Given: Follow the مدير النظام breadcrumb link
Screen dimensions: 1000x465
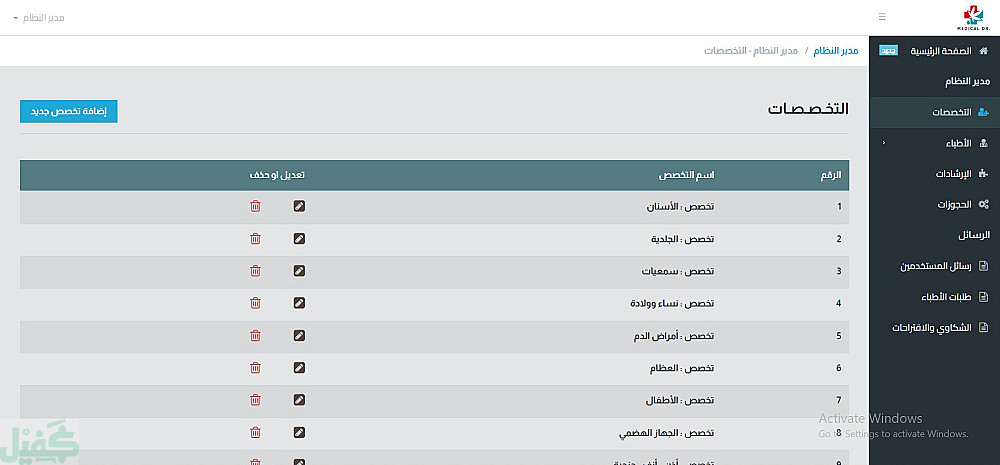Looking at the screenshot, I should tap(835, 50).
